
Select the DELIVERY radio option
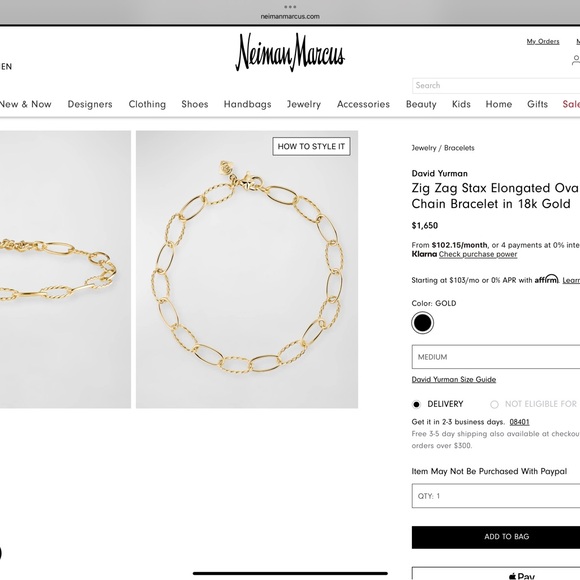tap(417, 404)
